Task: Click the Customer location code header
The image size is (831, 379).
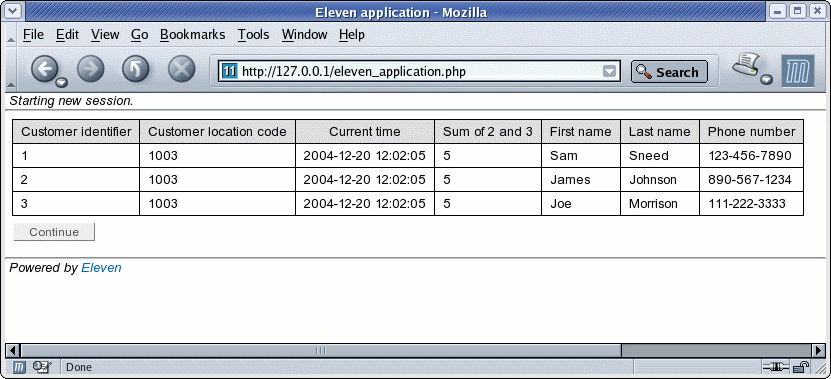Action: pos(217,131)
